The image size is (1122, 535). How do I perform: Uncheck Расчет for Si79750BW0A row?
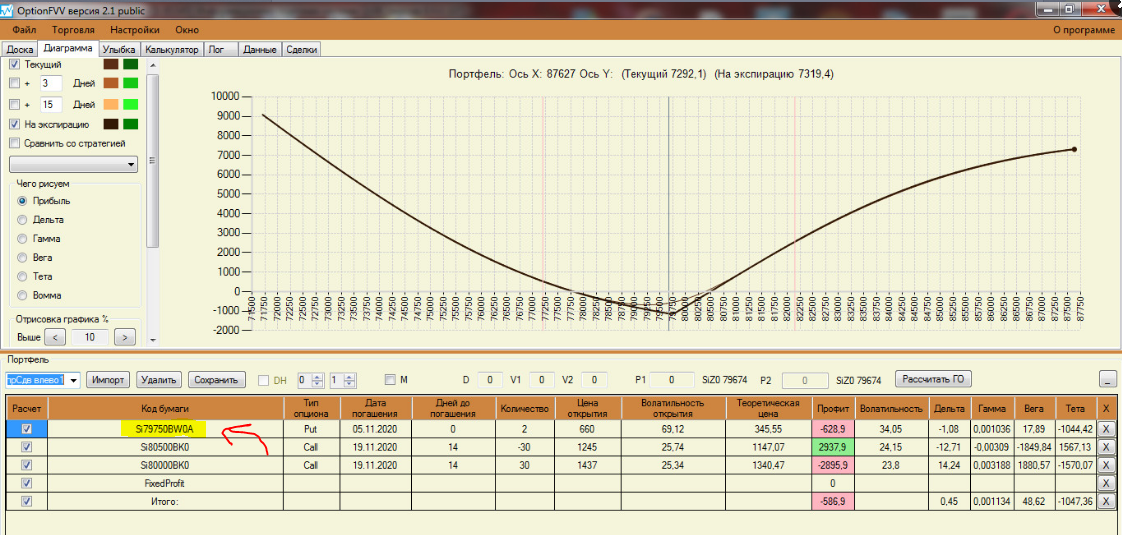pos(26,428)
